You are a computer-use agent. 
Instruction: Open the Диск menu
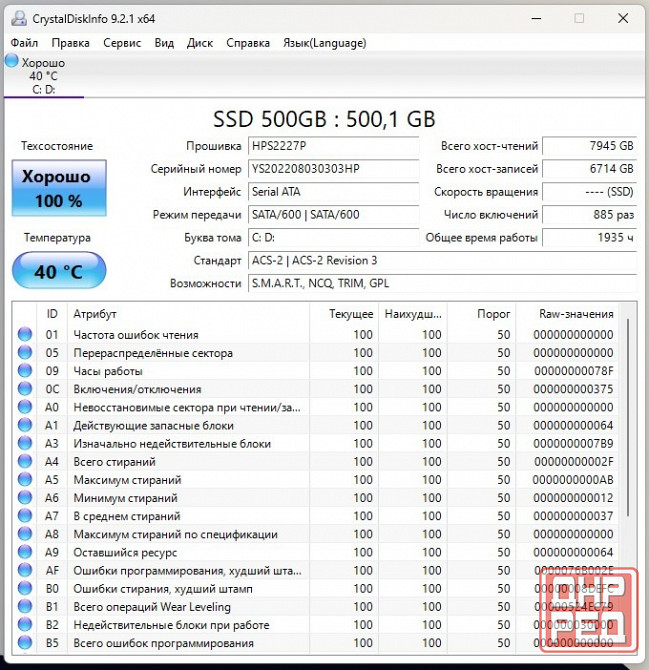200,43
